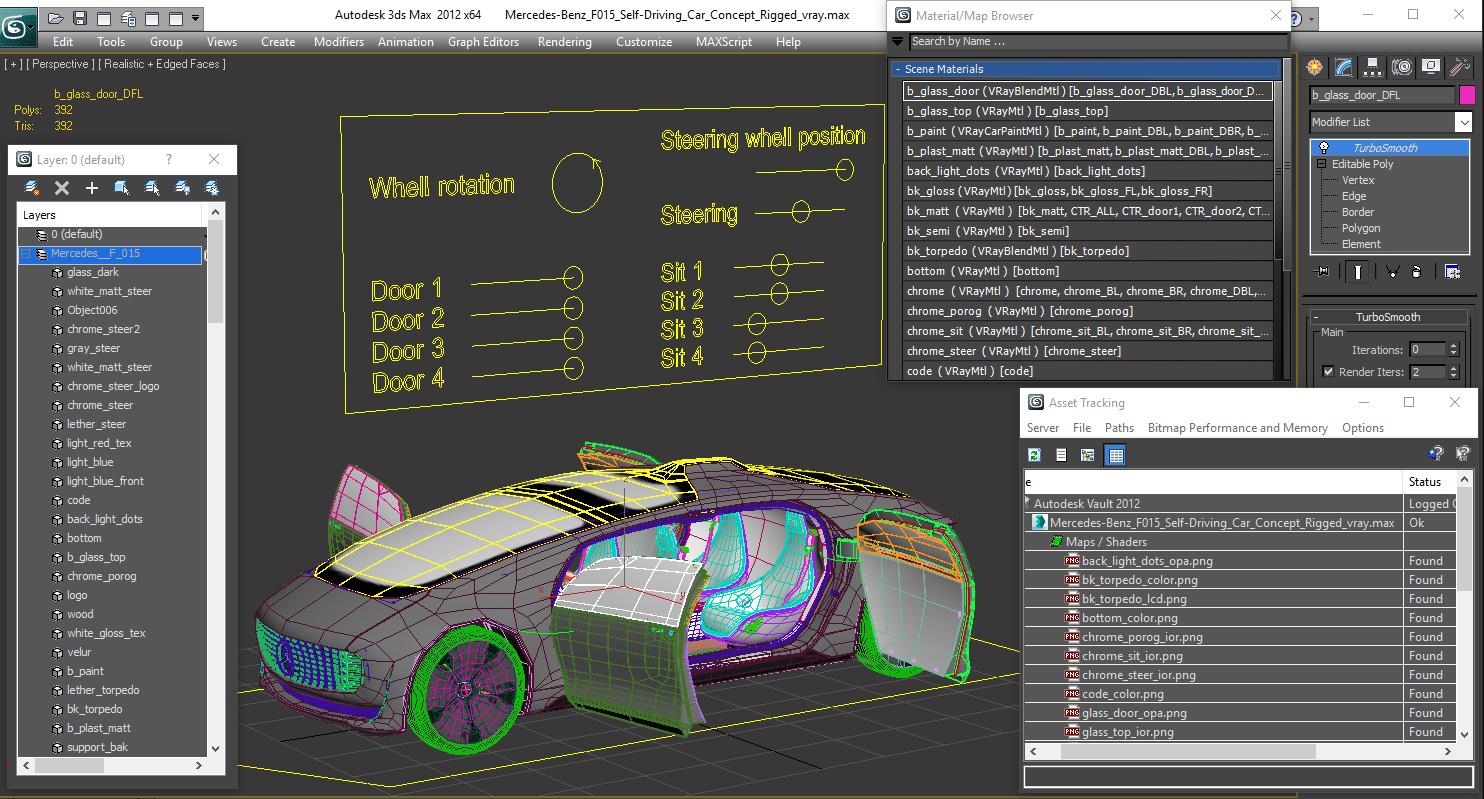Click Status Log list icon in Asset Tracking
This screenshot has width=1484, height=799.
tap(1061, 455)
